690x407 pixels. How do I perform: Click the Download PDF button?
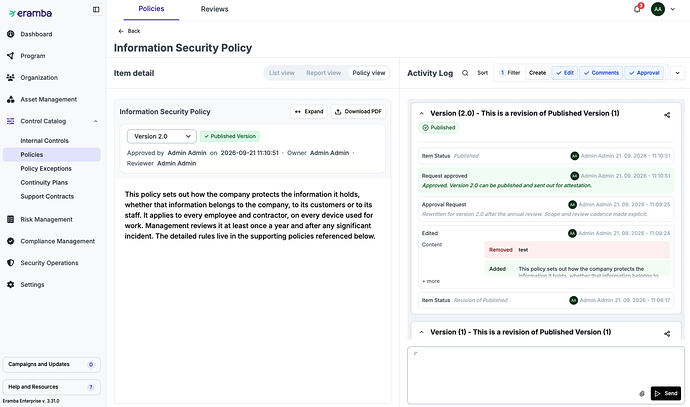coord(358,112)
